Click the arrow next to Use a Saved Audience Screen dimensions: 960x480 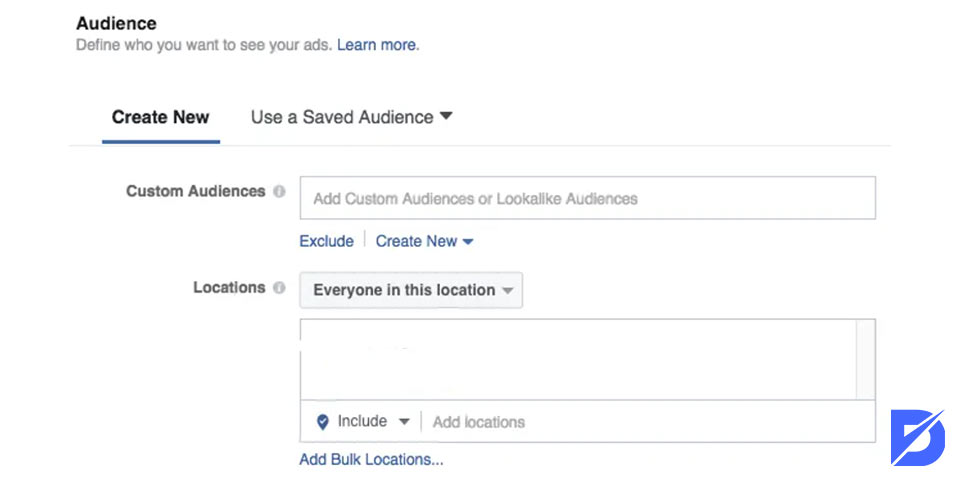coord(446,116)
